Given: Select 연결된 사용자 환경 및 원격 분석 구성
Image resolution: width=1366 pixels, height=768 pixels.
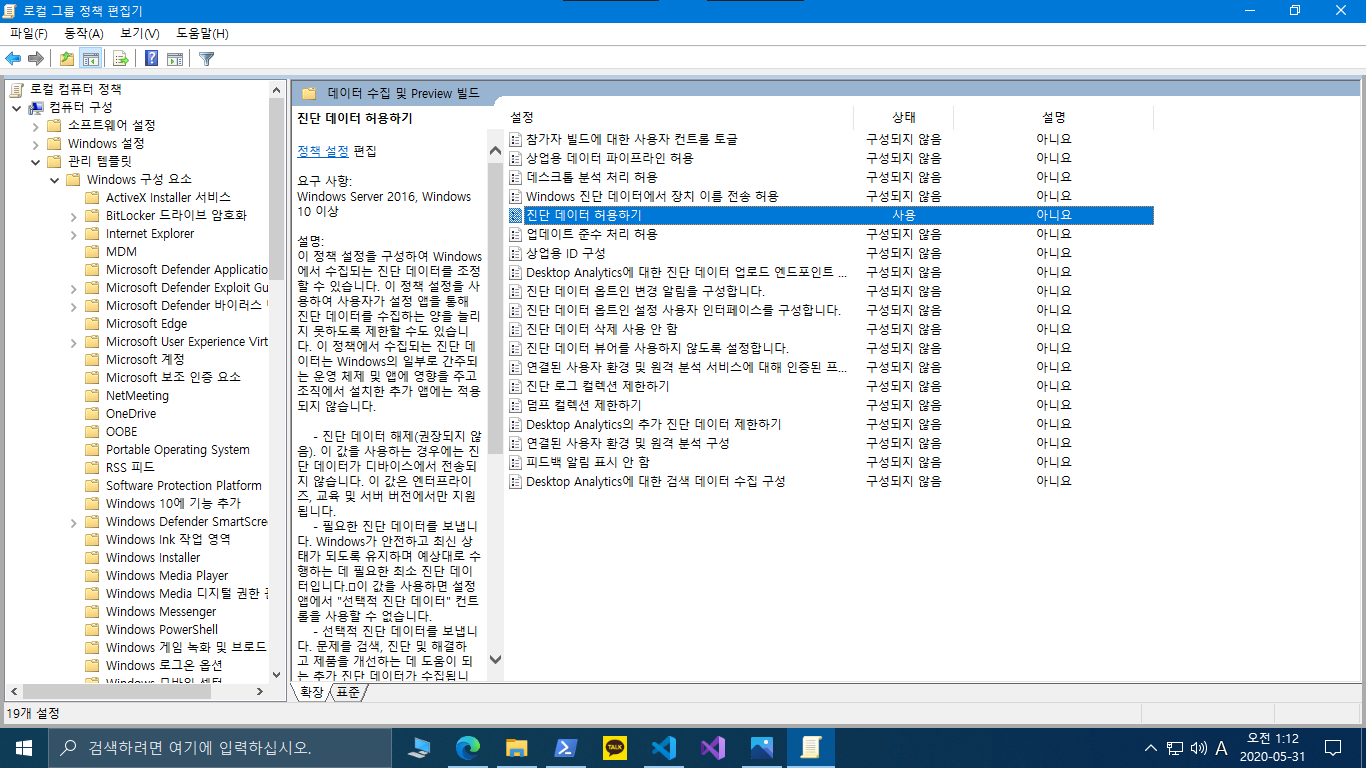Looking at the screenshot, I should (x=627, y=443).
